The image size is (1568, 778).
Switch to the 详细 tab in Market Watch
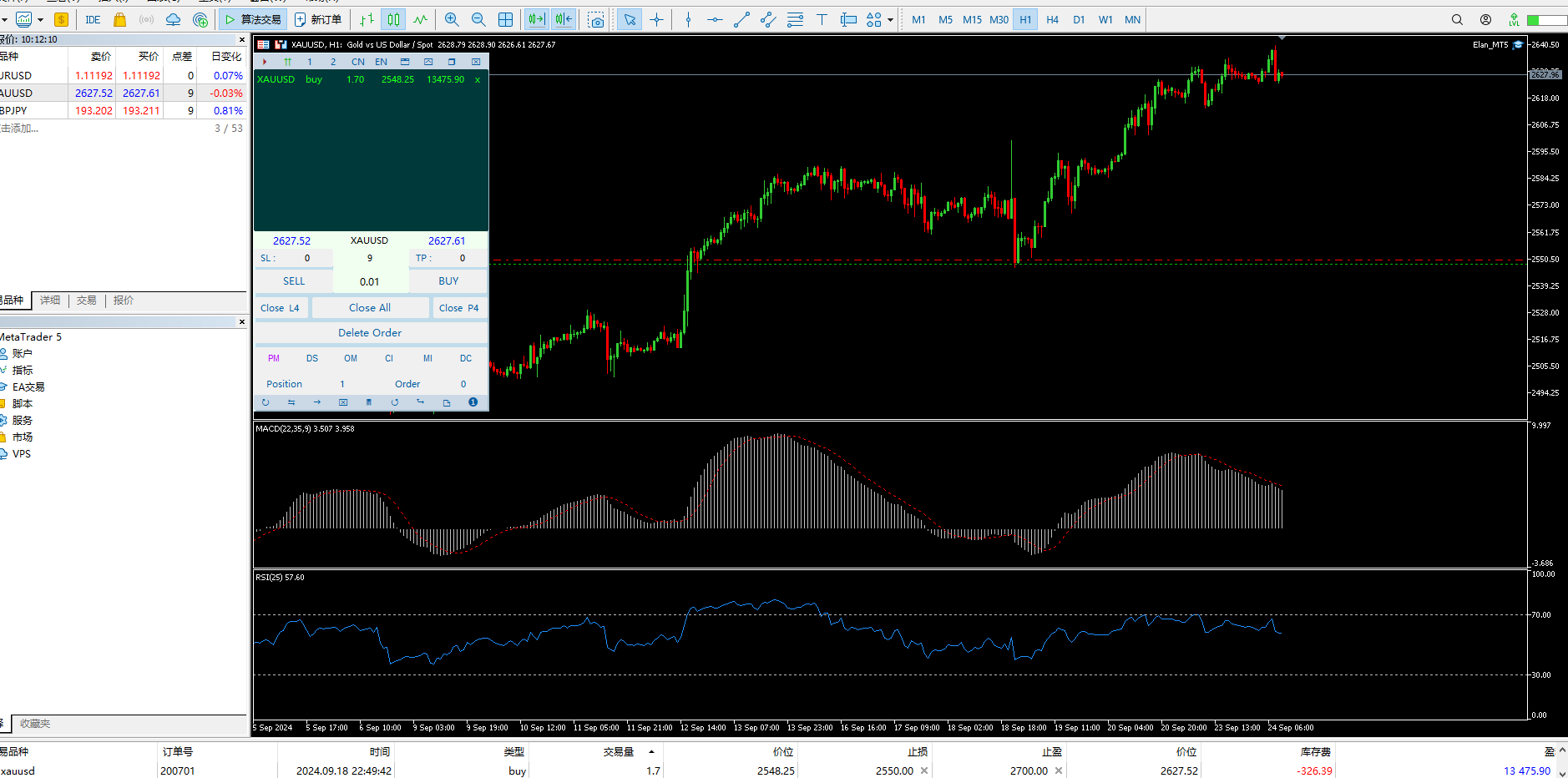coord(50,301)
